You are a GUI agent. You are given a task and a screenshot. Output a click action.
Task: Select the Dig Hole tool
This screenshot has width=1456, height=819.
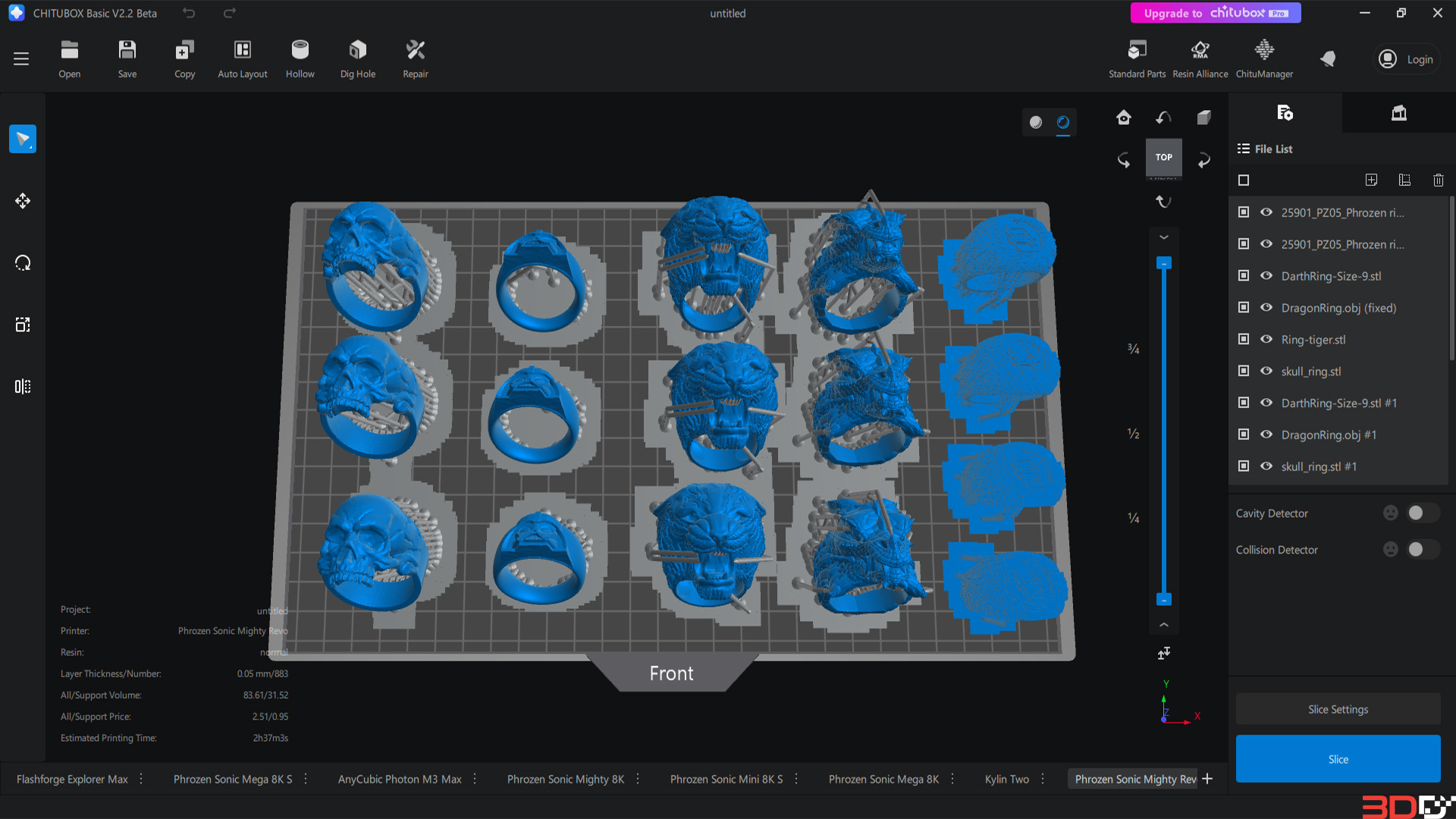(358, 59)
